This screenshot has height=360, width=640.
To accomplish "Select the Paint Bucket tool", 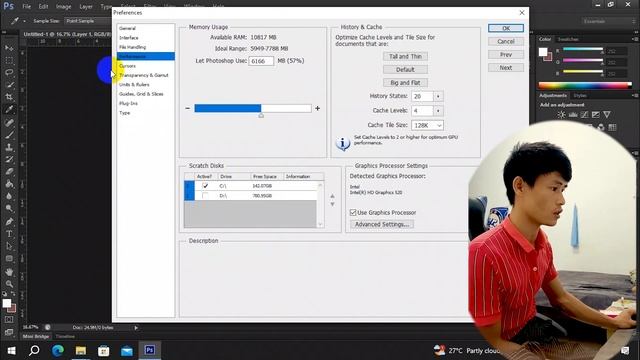I will [9, 184].
